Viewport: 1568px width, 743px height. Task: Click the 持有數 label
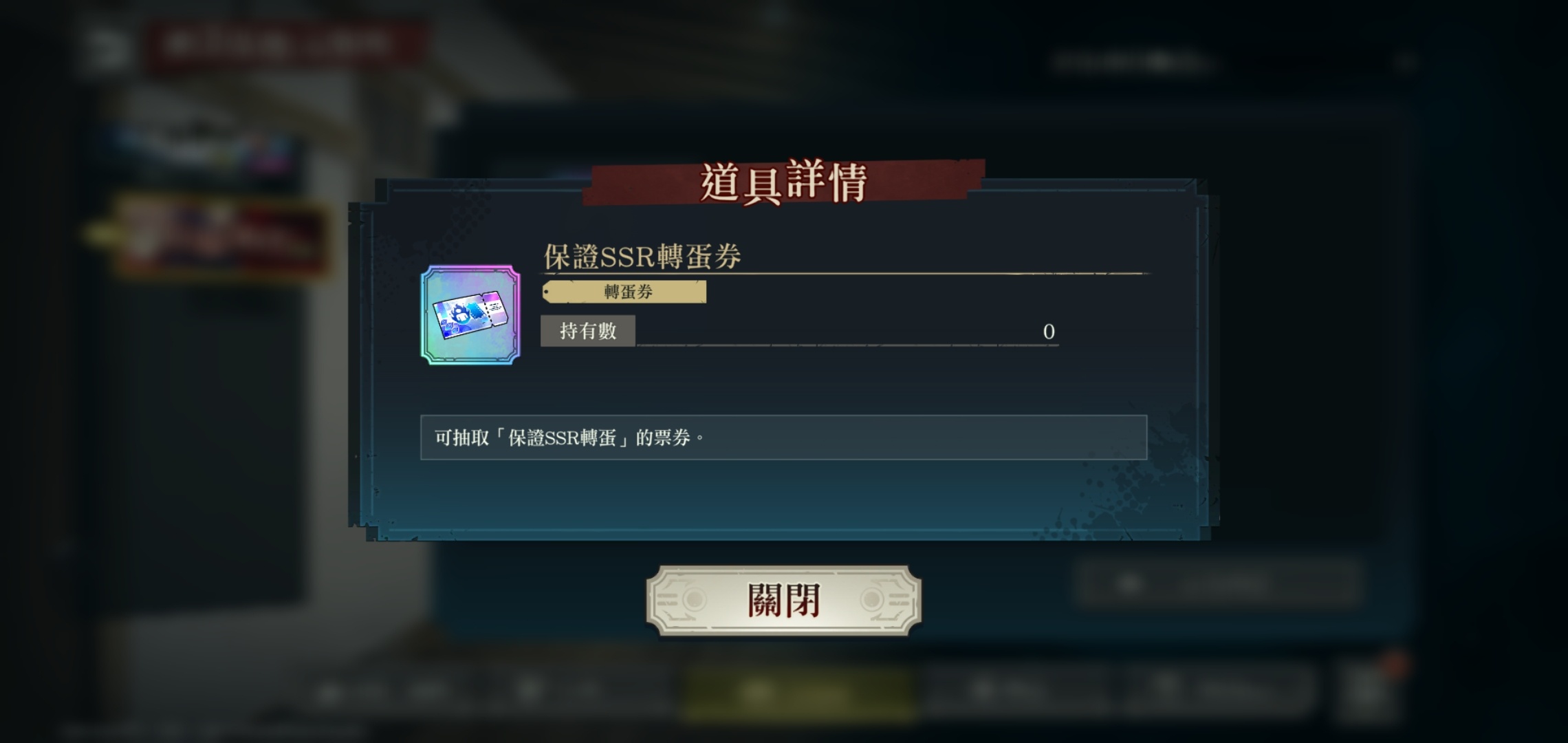[x=588, y=331]
